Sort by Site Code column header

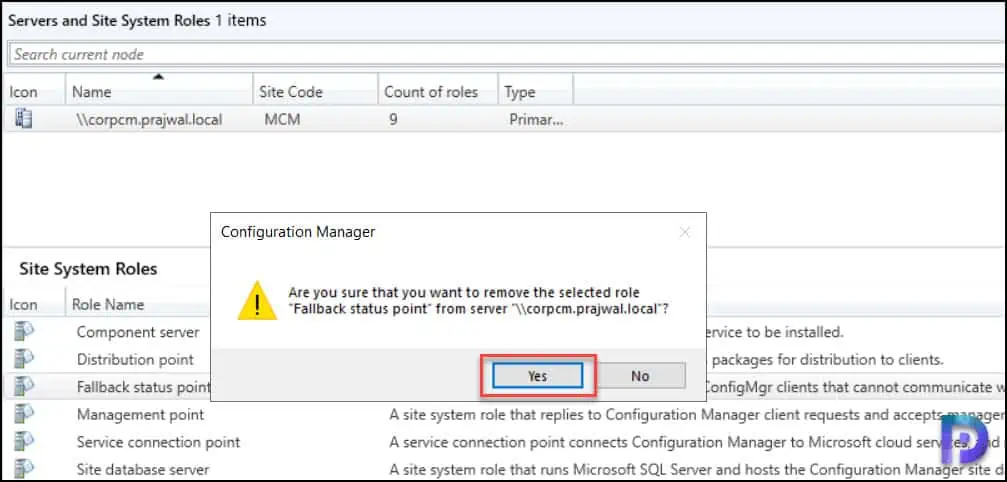(315, 92)
